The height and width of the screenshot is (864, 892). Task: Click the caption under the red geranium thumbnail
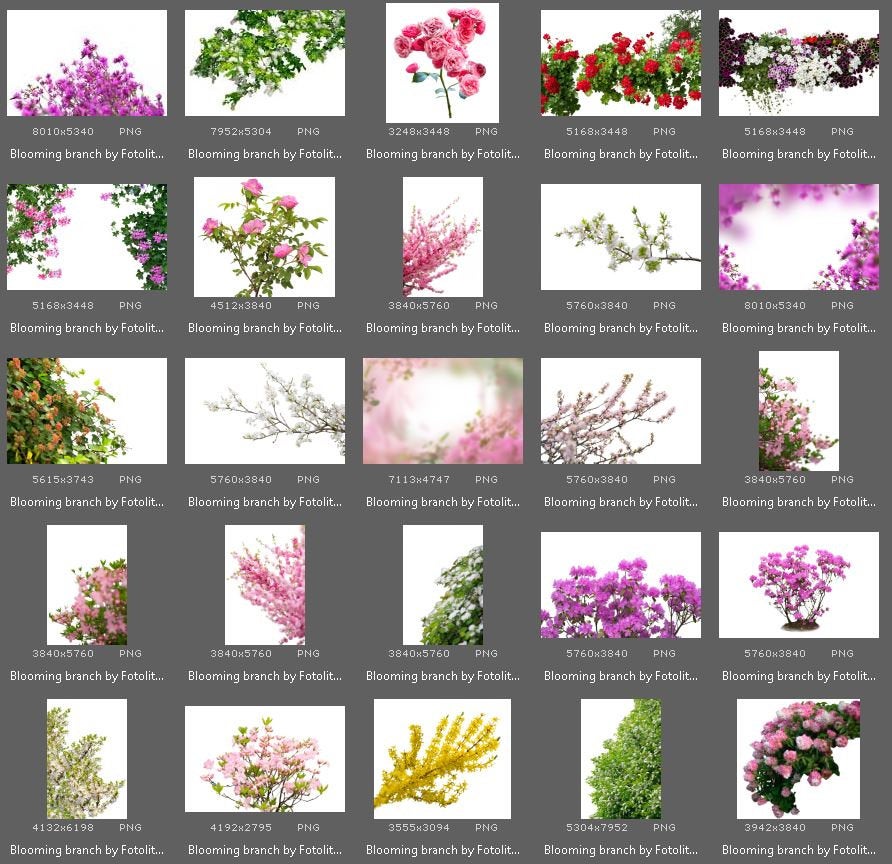pyautogui.click(x=621, y=154)
